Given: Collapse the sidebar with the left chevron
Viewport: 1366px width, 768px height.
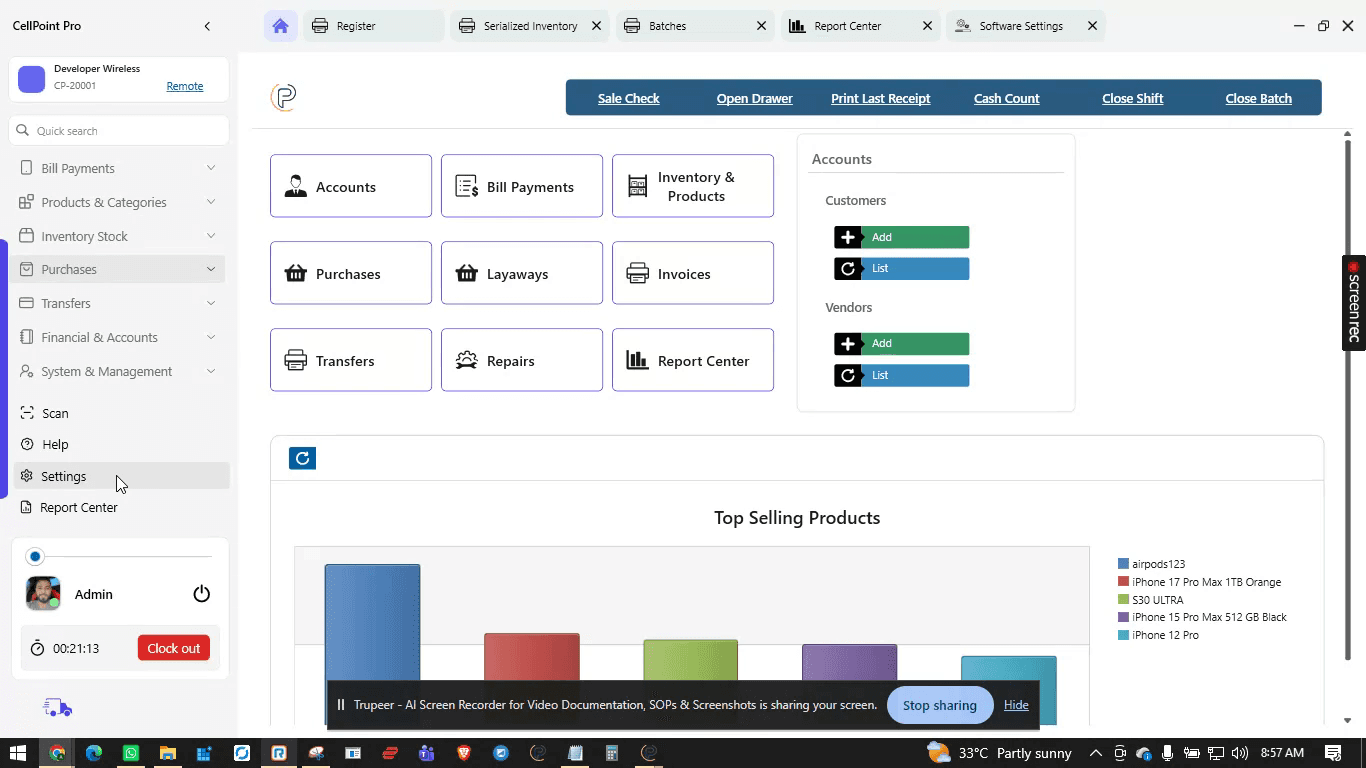Looking at the screenshot, I should point(207,26).
